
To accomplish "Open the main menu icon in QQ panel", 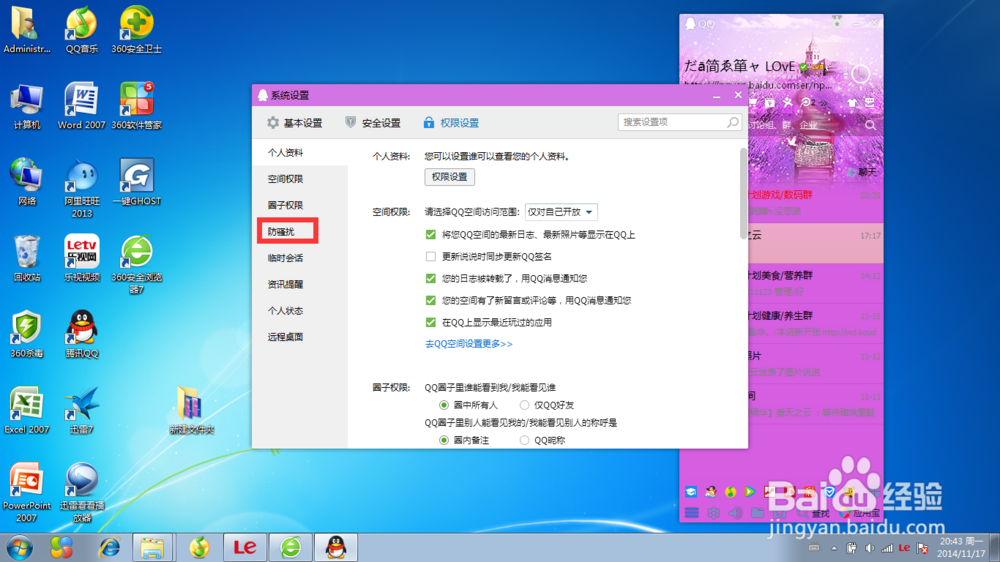I will click(692, 513).
